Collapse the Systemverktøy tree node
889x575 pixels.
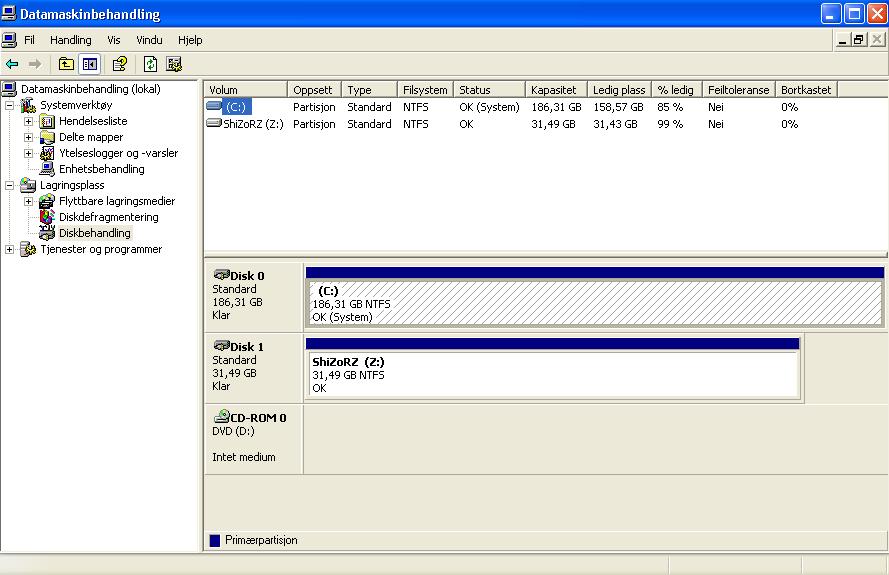[x=9, y=105]
